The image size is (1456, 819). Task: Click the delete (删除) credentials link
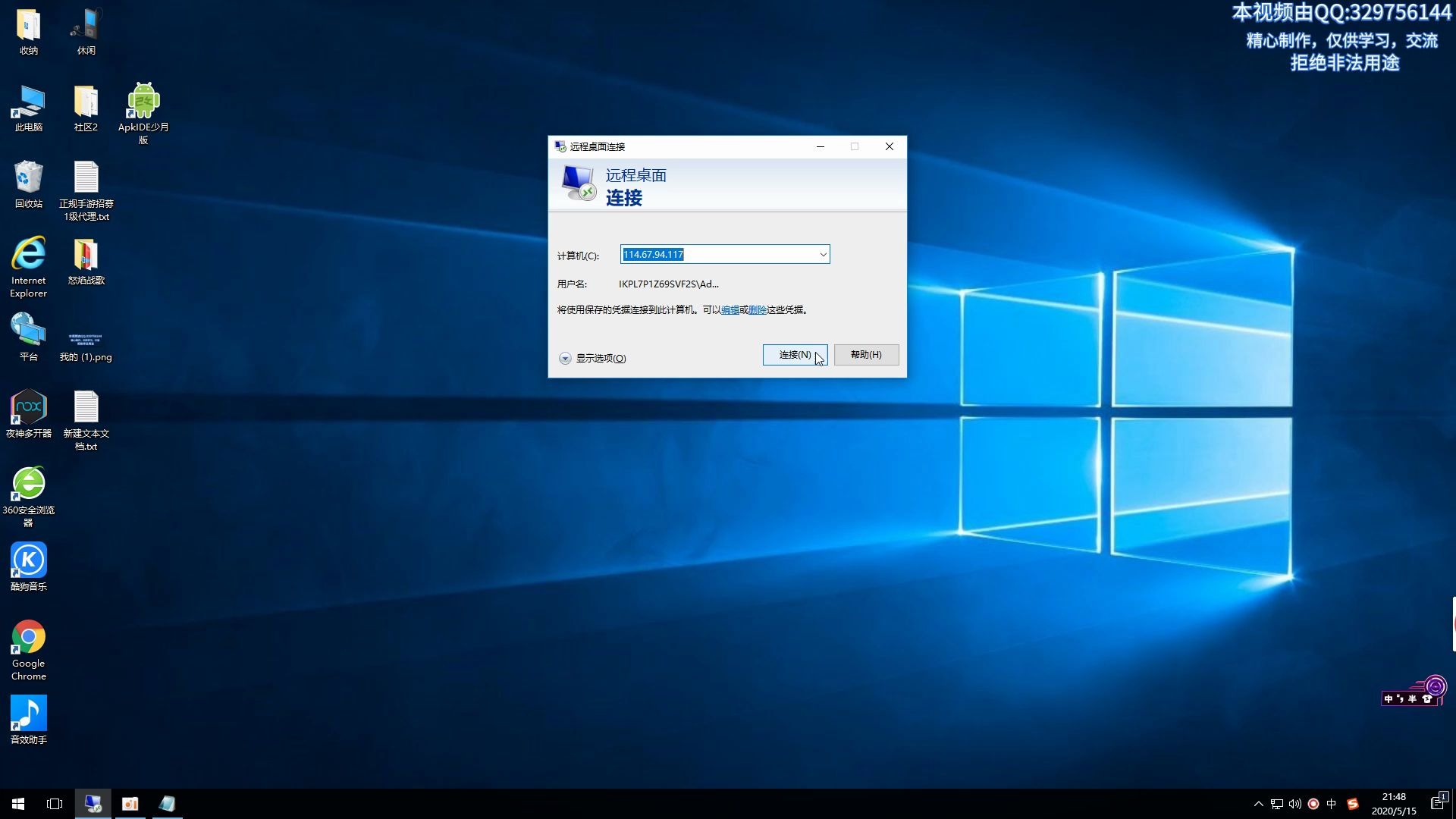(x=757, y=310)
